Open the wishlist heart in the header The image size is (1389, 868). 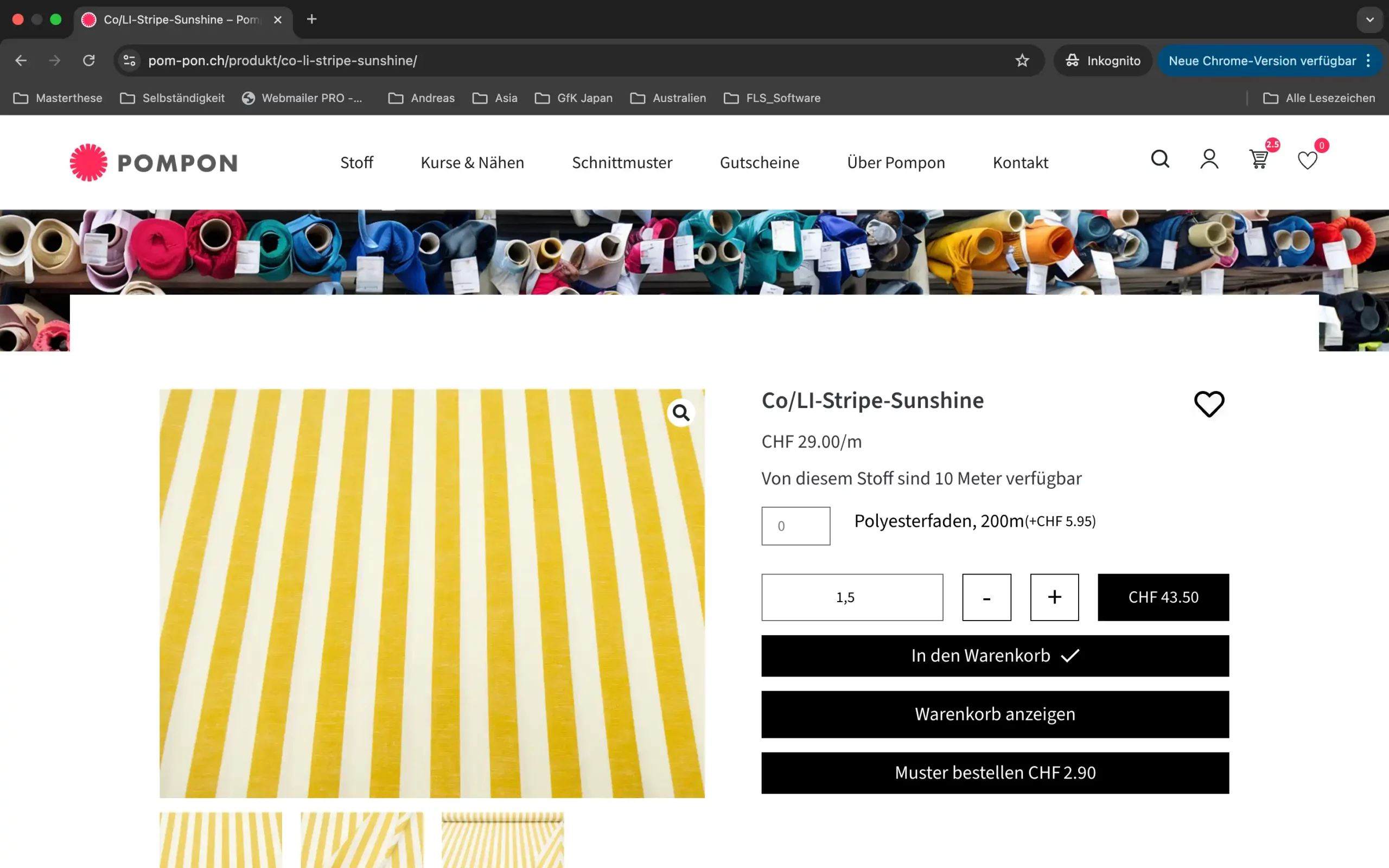1308,160
